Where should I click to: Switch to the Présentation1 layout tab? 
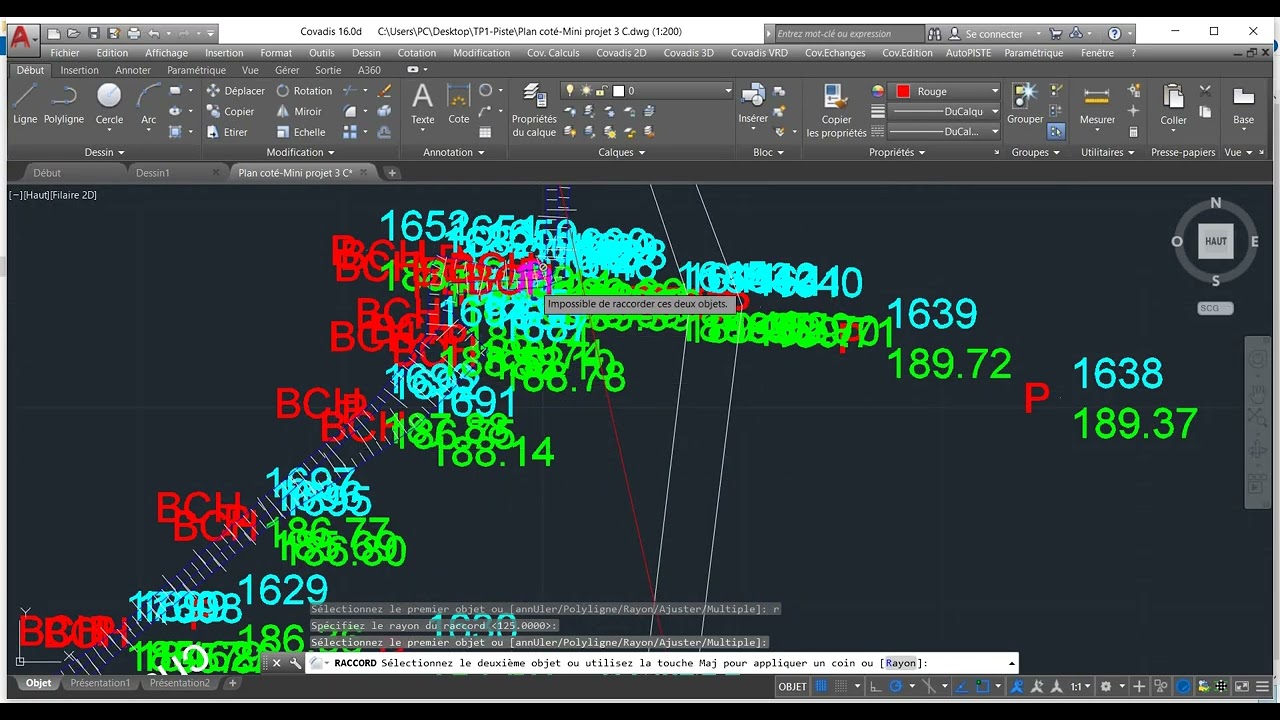tap(100, 683)
